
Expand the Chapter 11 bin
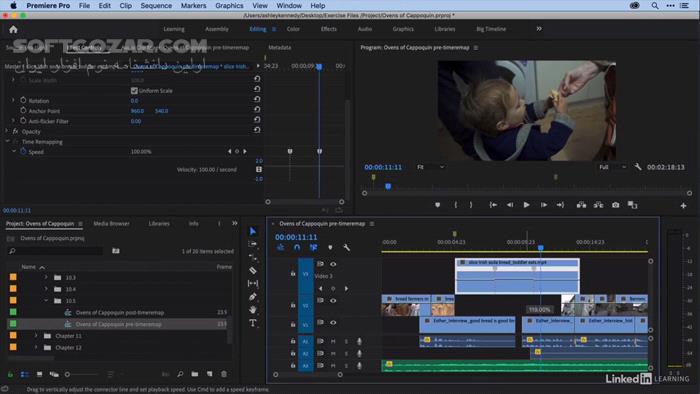point(36,335)
